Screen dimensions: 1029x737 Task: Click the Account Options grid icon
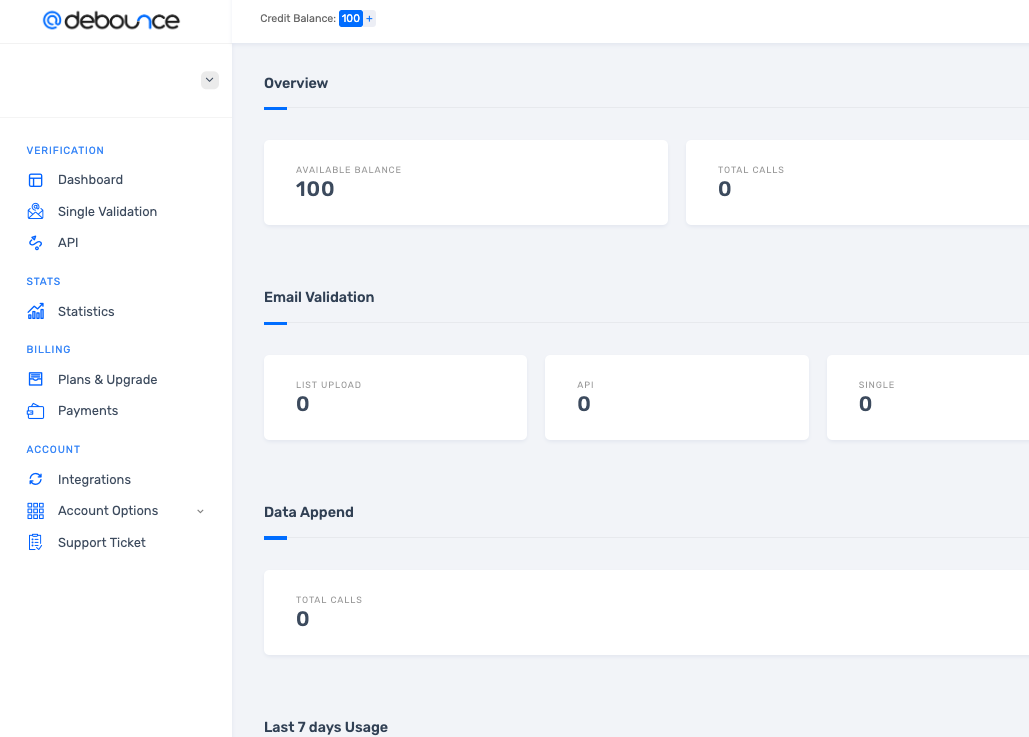[35, 511]
